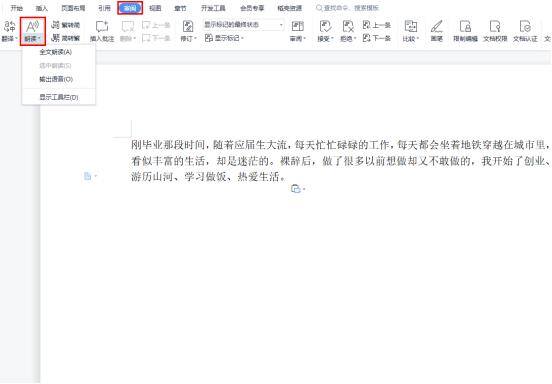Switch to the 开发工具 tab
This screenshot has height=384, width=552.
(213, 8)
